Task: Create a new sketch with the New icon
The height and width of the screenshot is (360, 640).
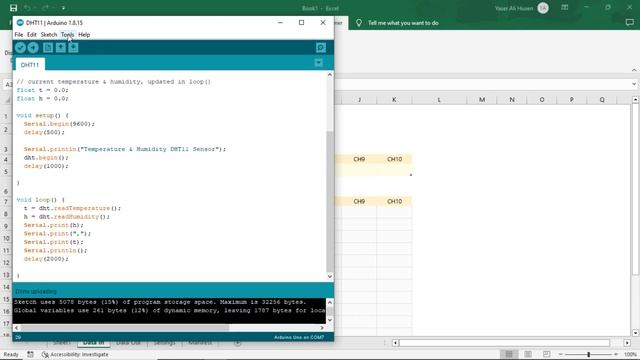Action: tap(48, 48)
